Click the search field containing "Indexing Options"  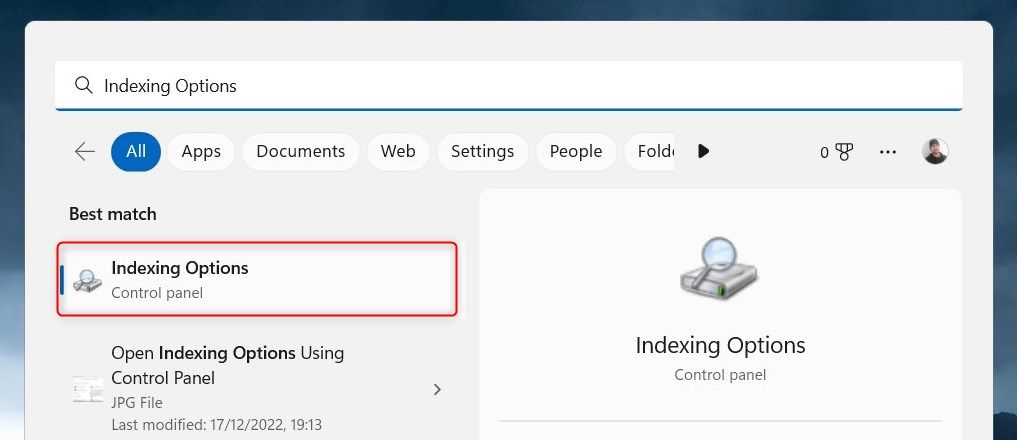tap(500, 86)
